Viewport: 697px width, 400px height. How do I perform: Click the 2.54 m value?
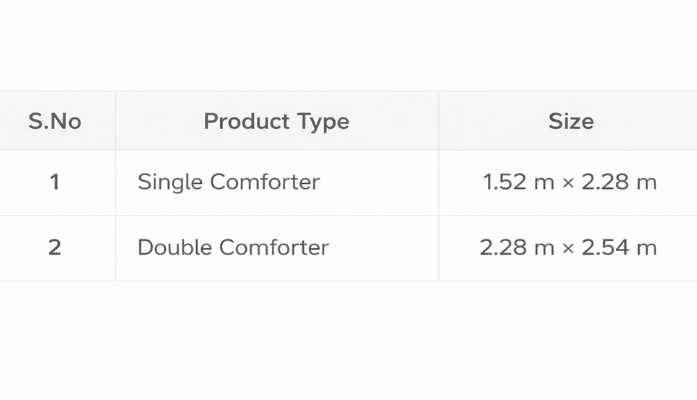coord(620,248)
